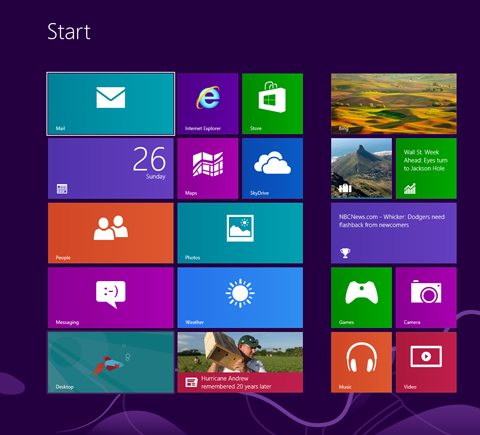Open the SkyDrive cloud tile

coord(272,168)
